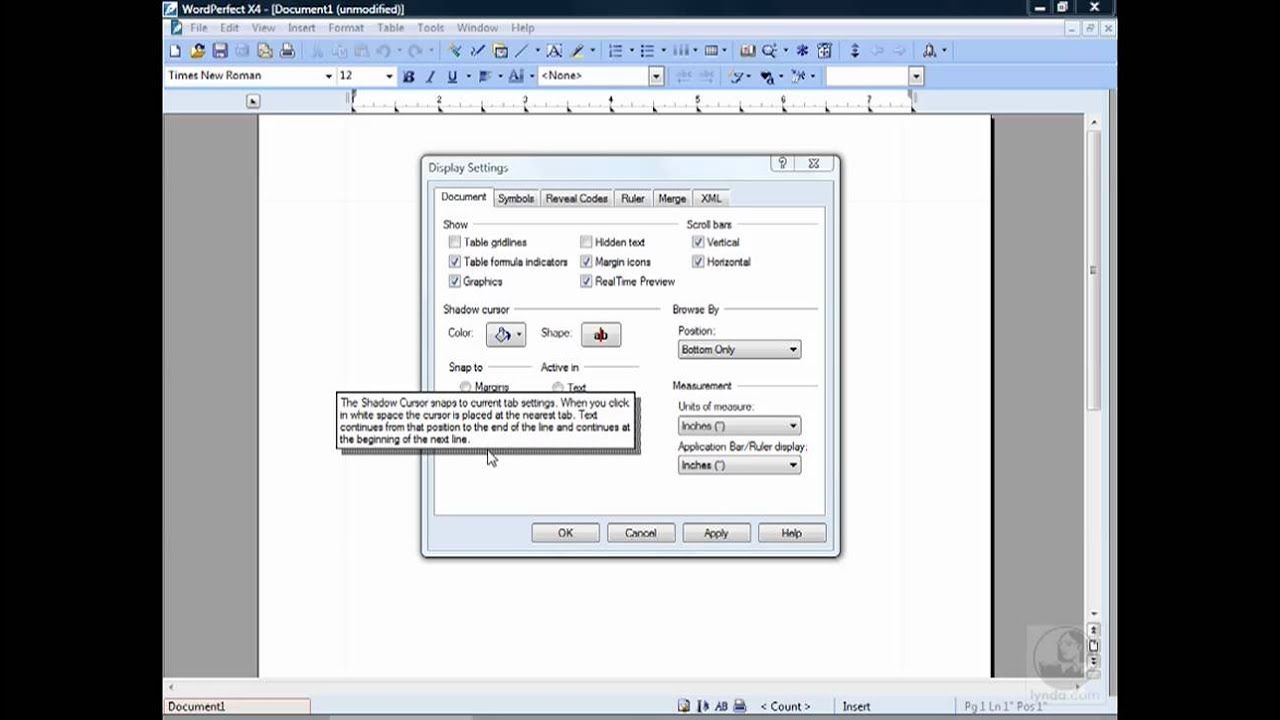Open the <None> styles dropdown
The image size is (1280, 720).
click(656, 76)
